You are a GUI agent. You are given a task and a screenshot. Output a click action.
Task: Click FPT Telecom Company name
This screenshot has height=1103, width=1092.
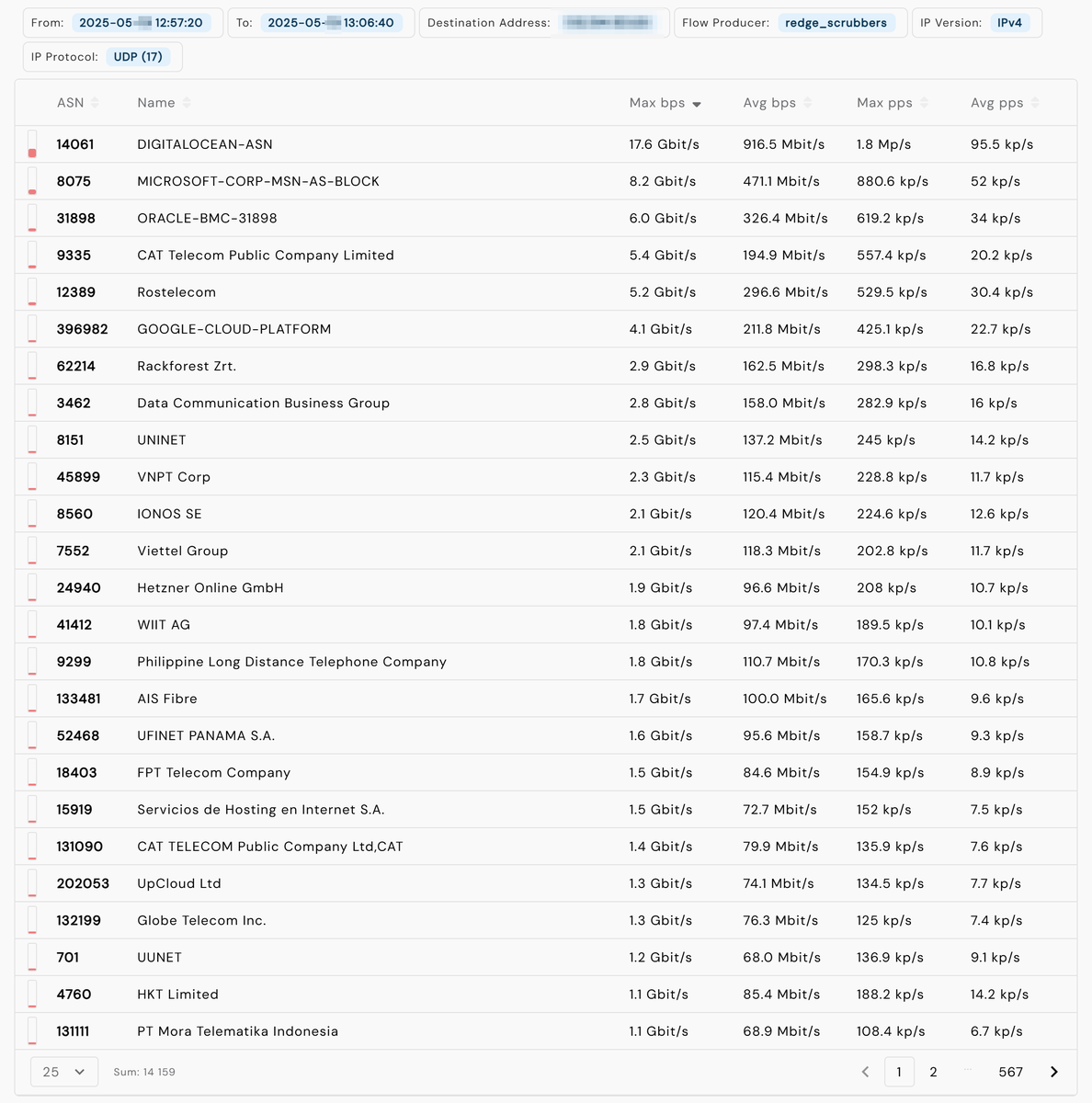(x=214, y=772)
